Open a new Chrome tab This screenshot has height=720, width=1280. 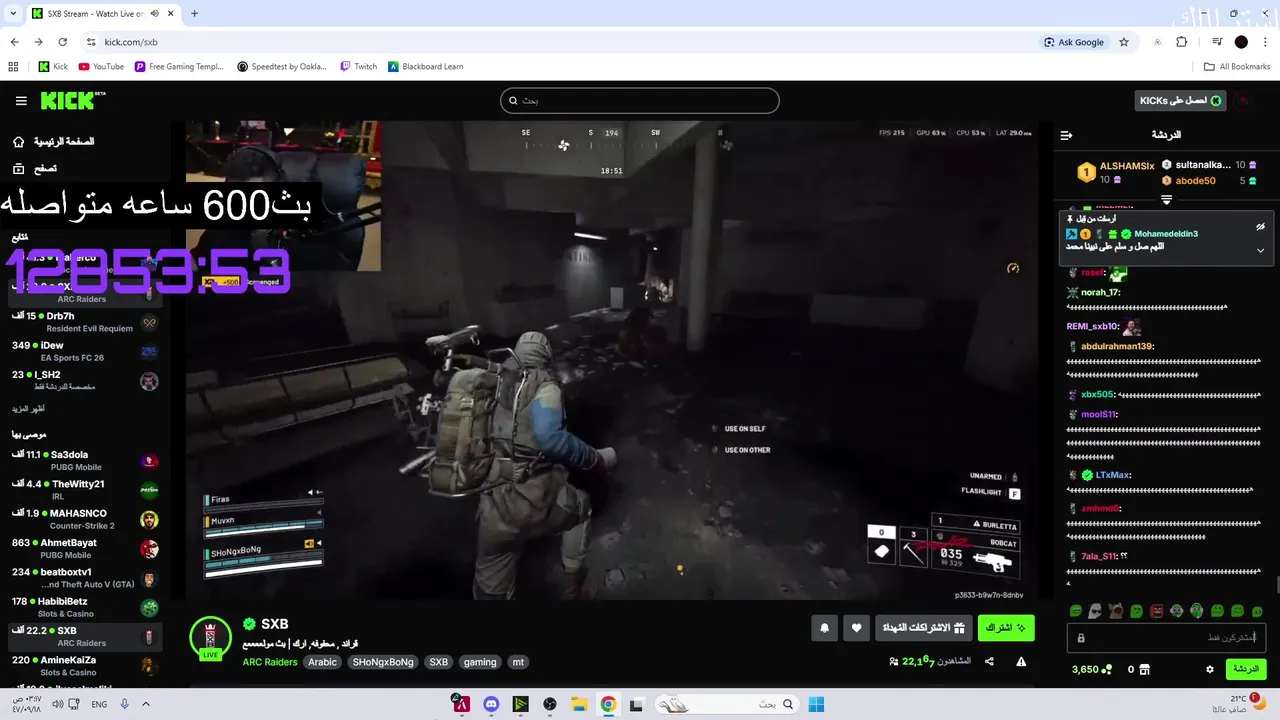[x=194, y=14]
